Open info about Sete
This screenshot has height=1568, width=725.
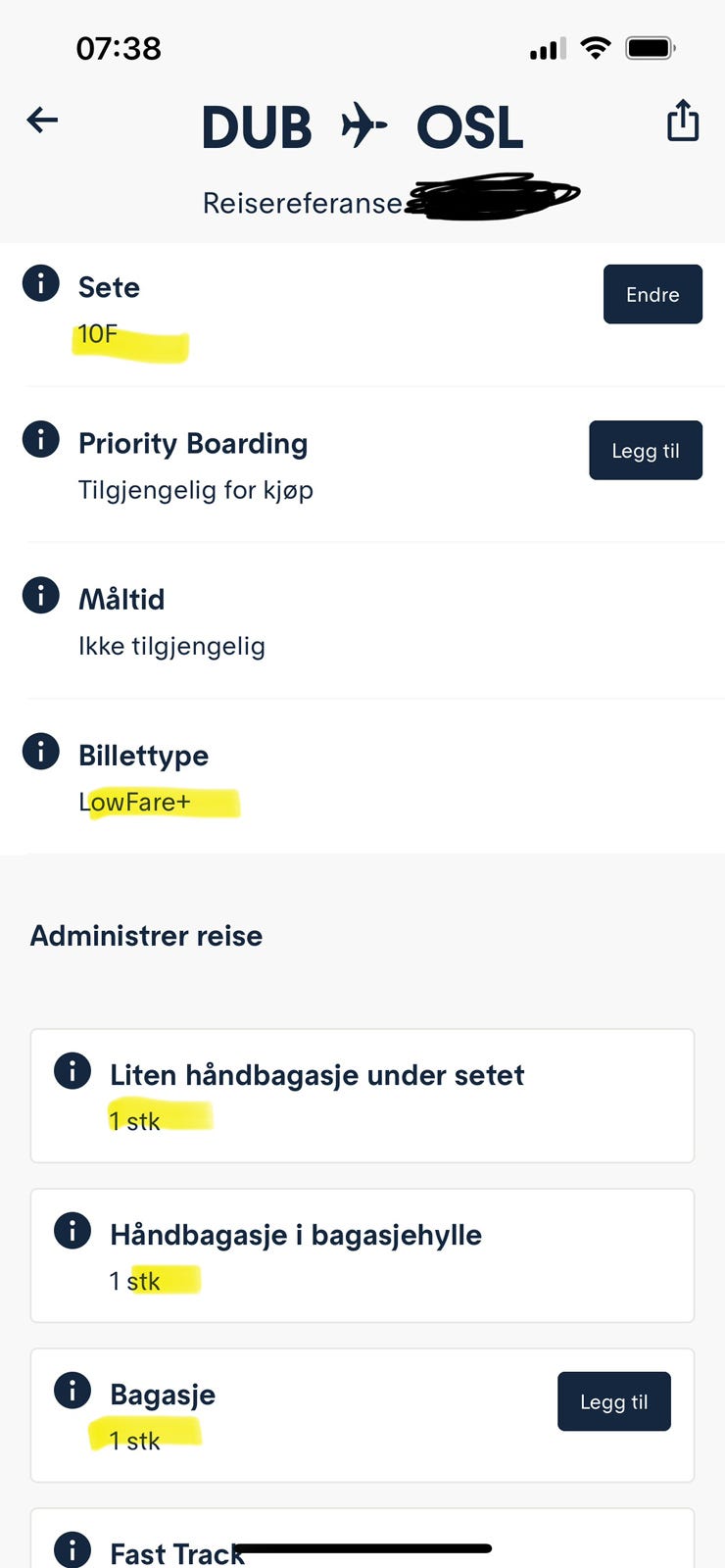tap(41, 283)
